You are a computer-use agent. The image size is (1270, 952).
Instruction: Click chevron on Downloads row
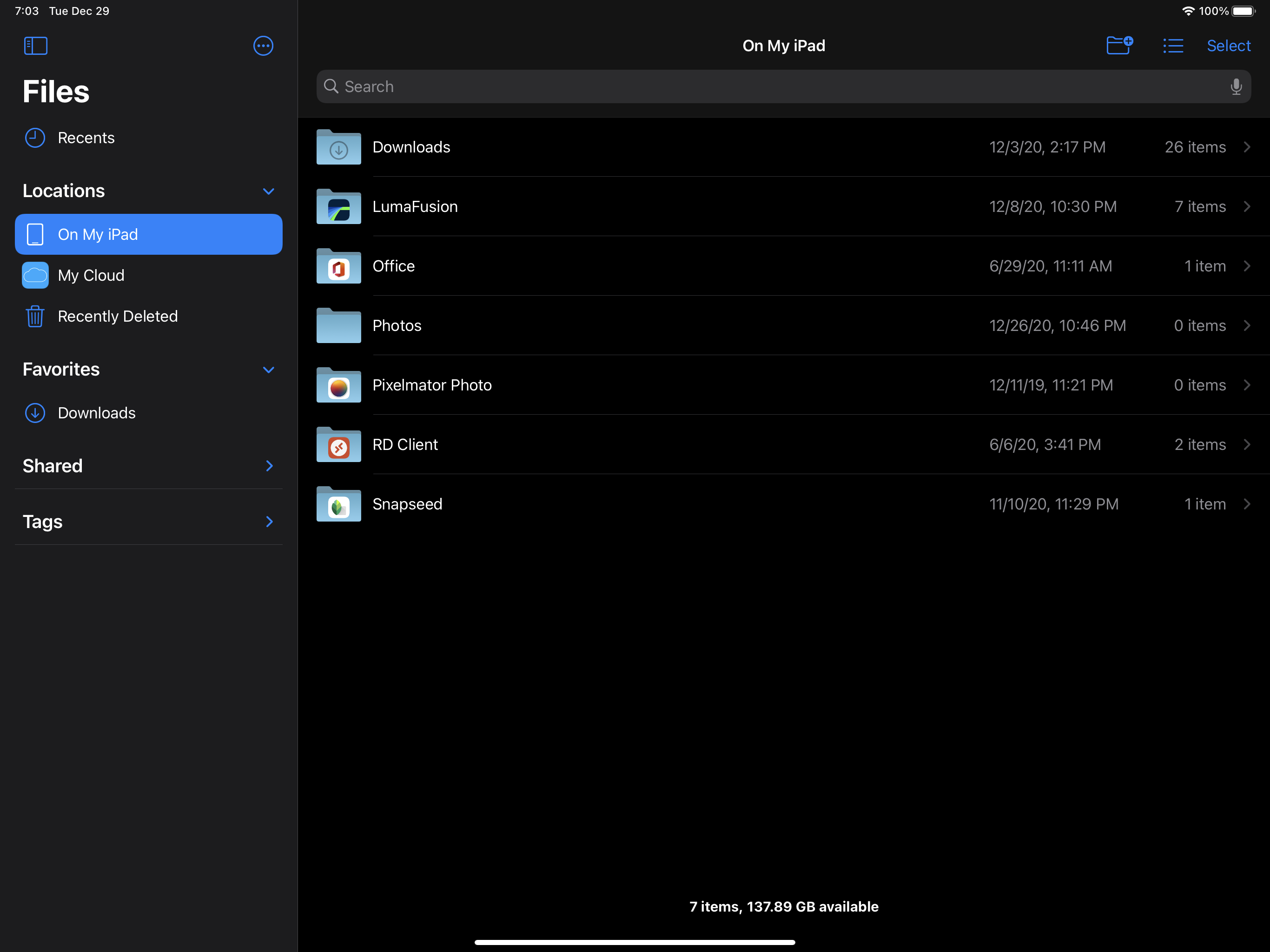[1247, 147]
